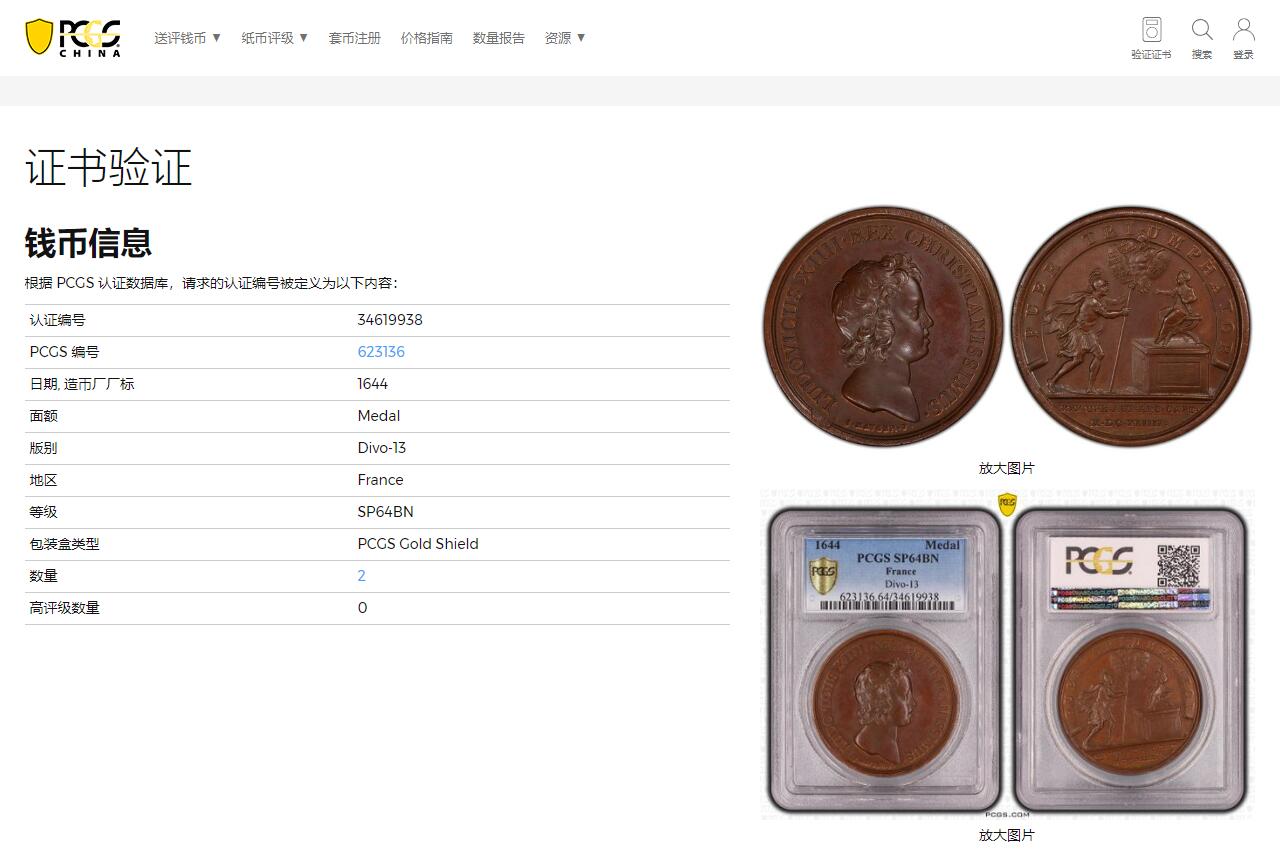Viewport: 1280px width, 855px height.
Task: Select the 包装盒类型 row label
Action: click(x=65, y=544)
